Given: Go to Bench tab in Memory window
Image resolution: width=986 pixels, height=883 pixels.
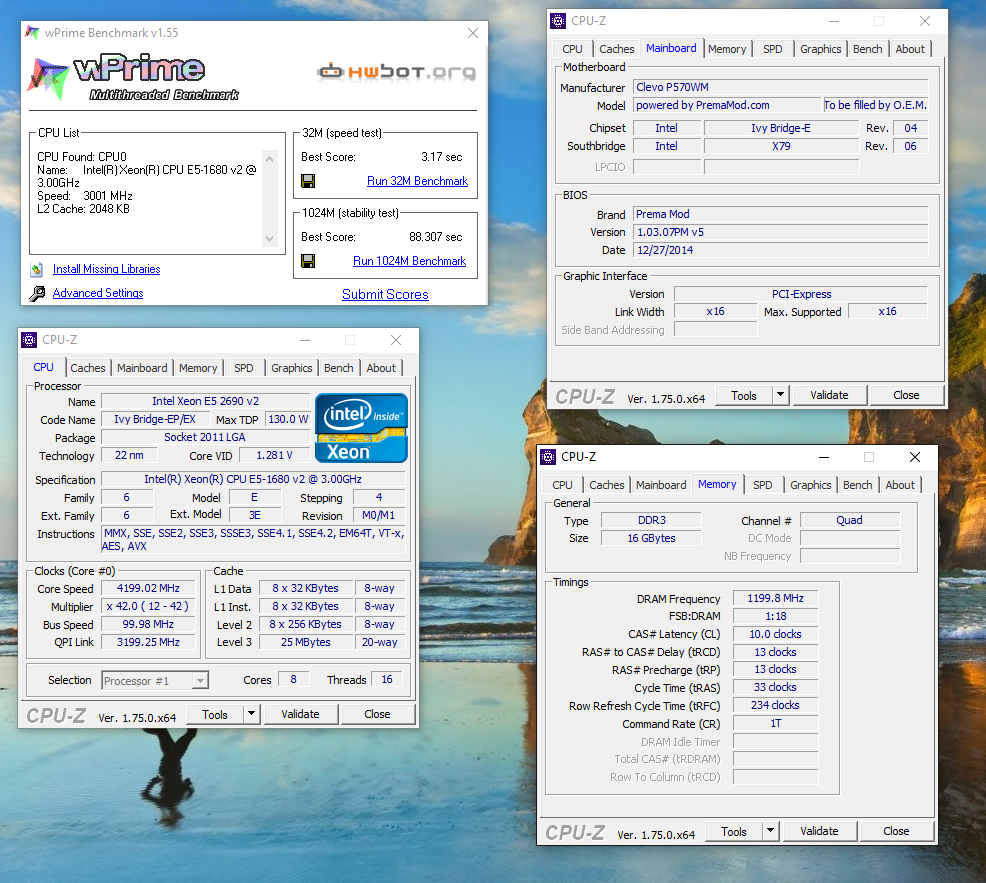Looking at the screenshot, I should 858,485.
